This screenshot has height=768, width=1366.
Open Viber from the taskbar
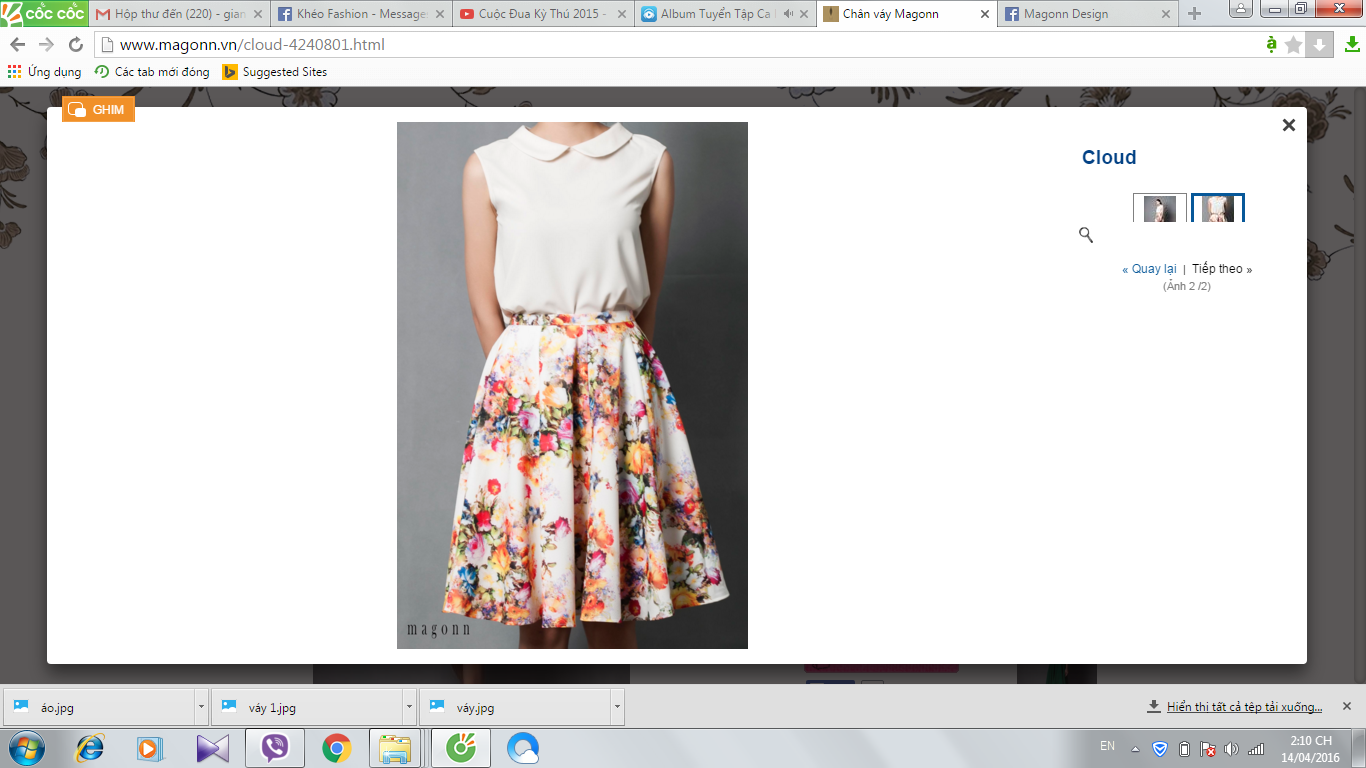[x=274, y=748]
